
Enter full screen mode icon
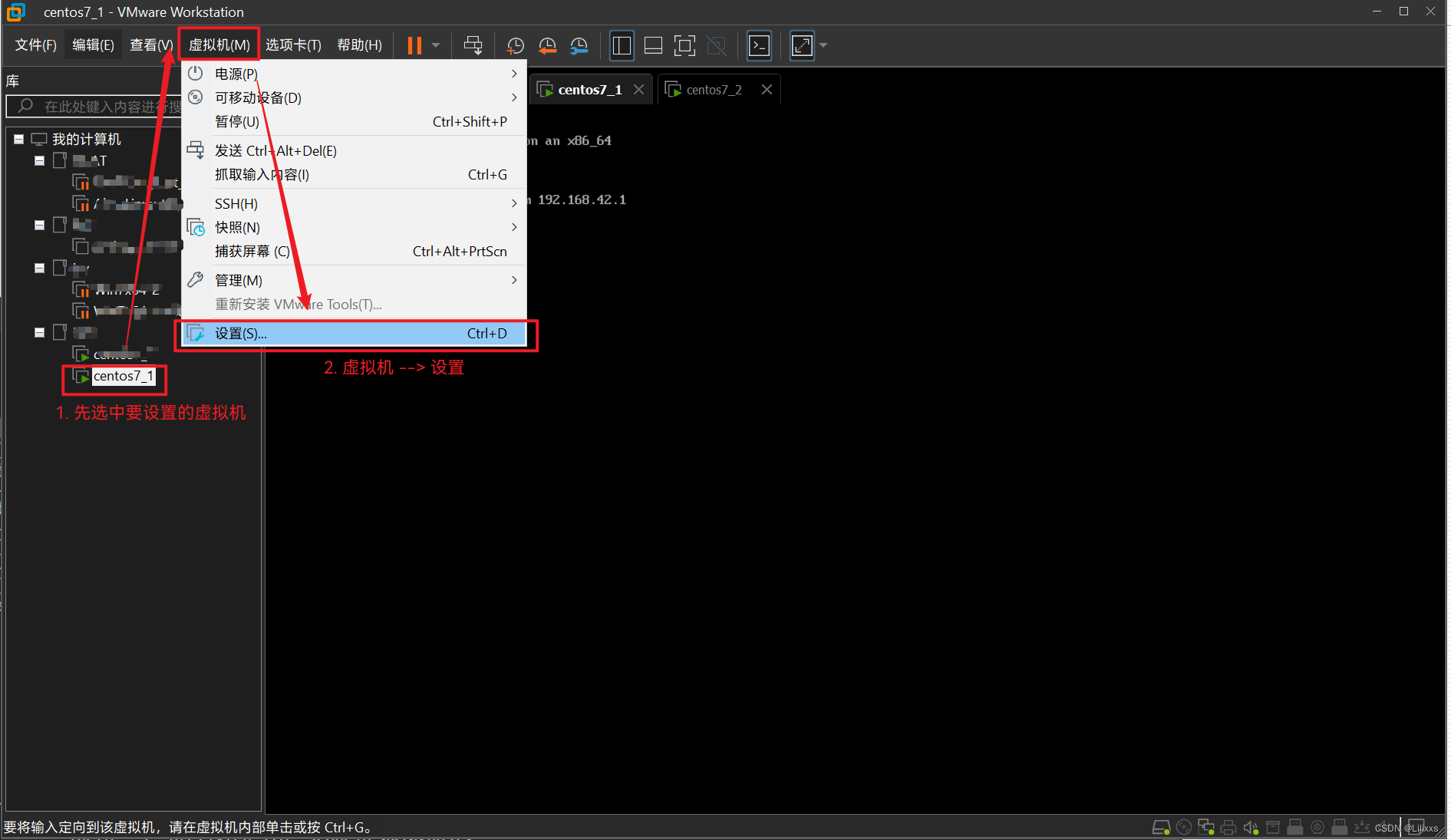pyautogui.click(x=684, y=45)
